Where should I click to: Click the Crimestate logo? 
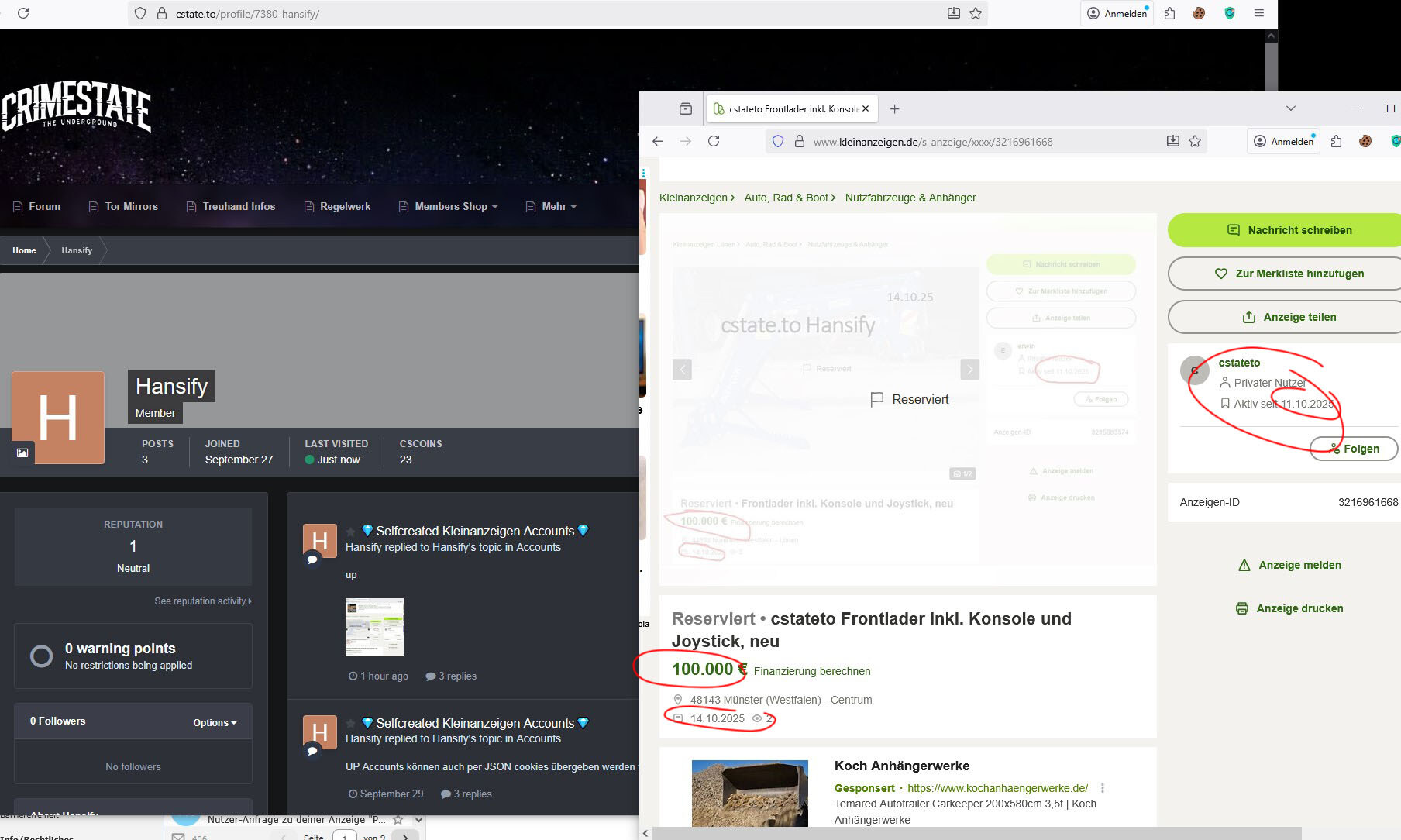point(76,107)
